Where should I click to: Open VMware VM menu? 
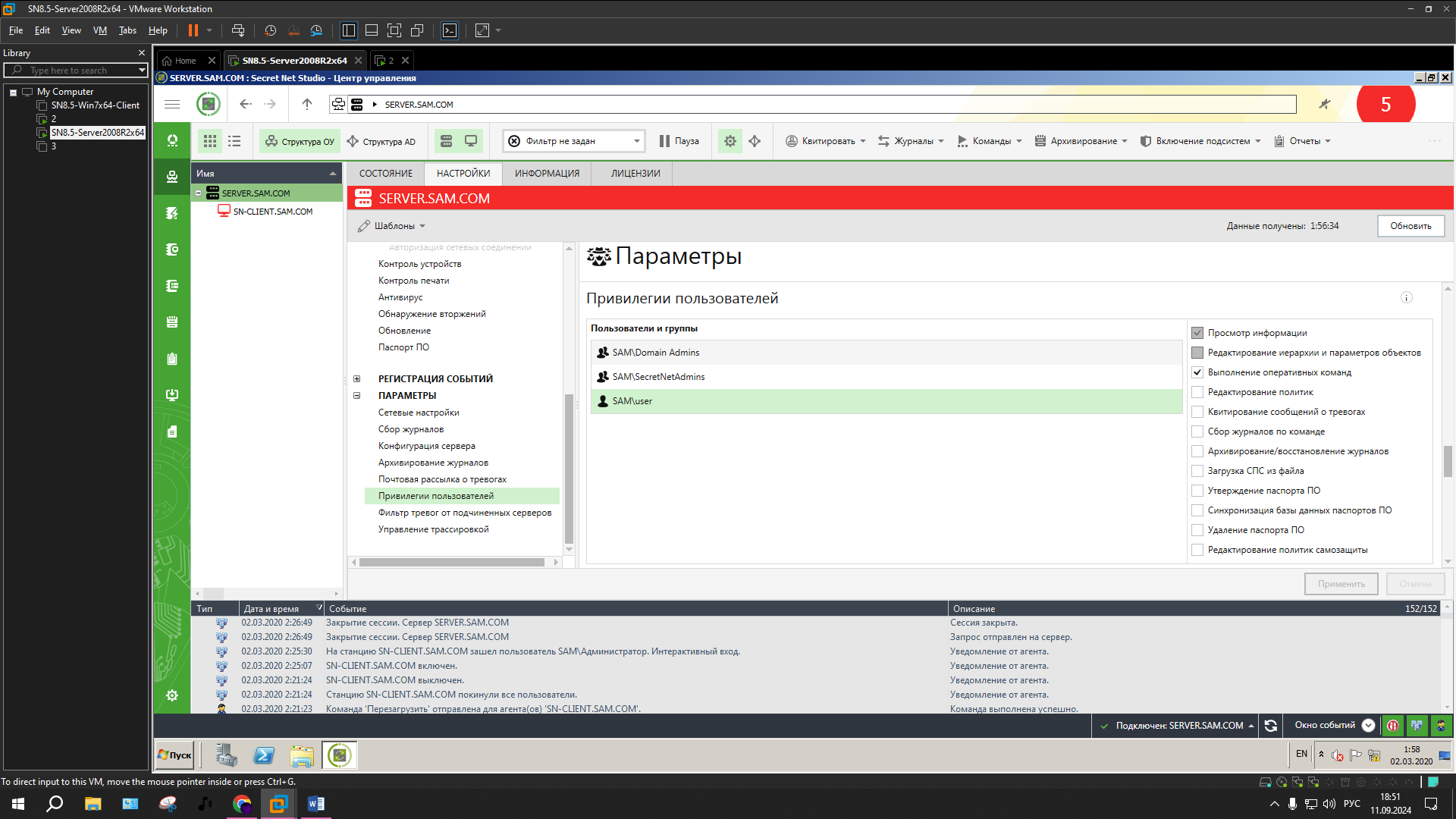tap(100, 30)
